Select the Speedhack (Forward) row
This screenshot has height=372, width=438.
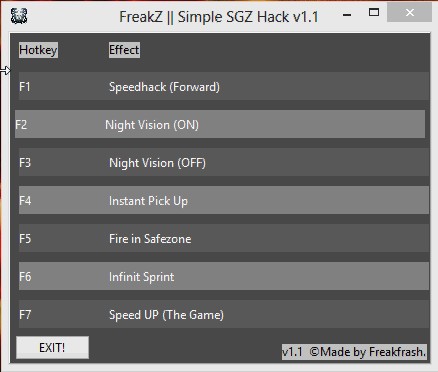pyautogui.click(x=224, y=86)
